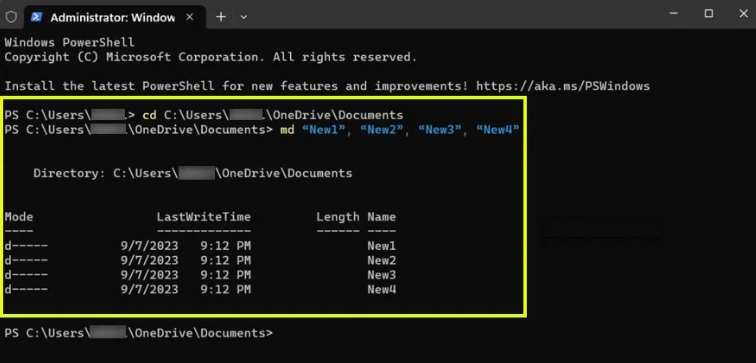Expand the new tab profile dropdown

click(x=244, y=17)
